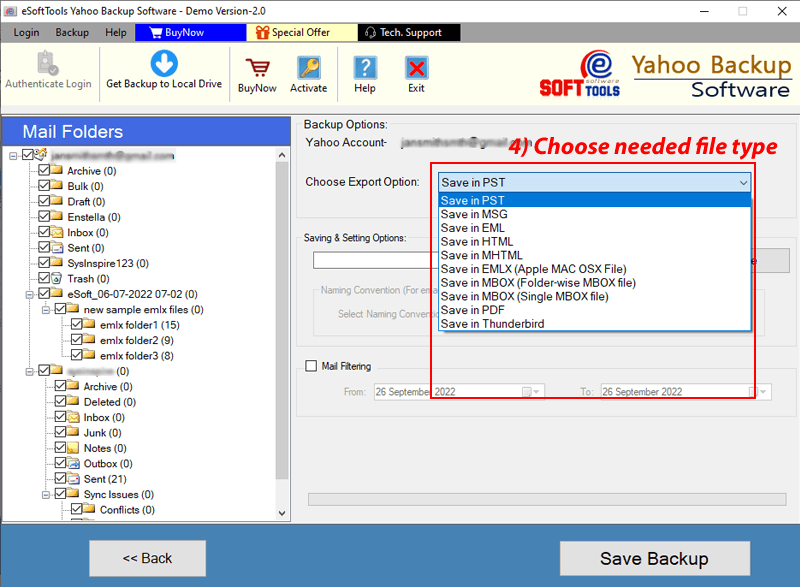Click the Save Backup button
The width and height of the screenshot is (800, 587).
click(654, 558)
